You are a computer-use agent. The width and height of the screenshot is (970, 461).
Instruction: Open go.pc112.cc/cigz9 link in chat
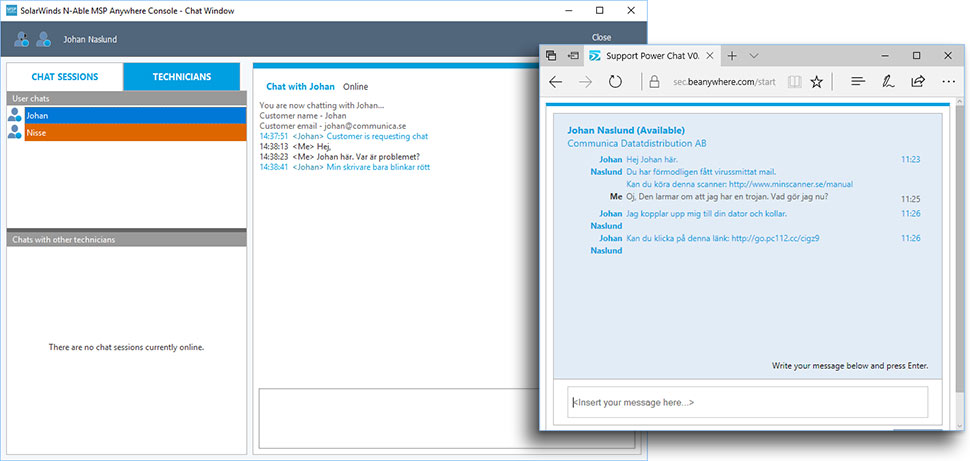pos(775,238)
